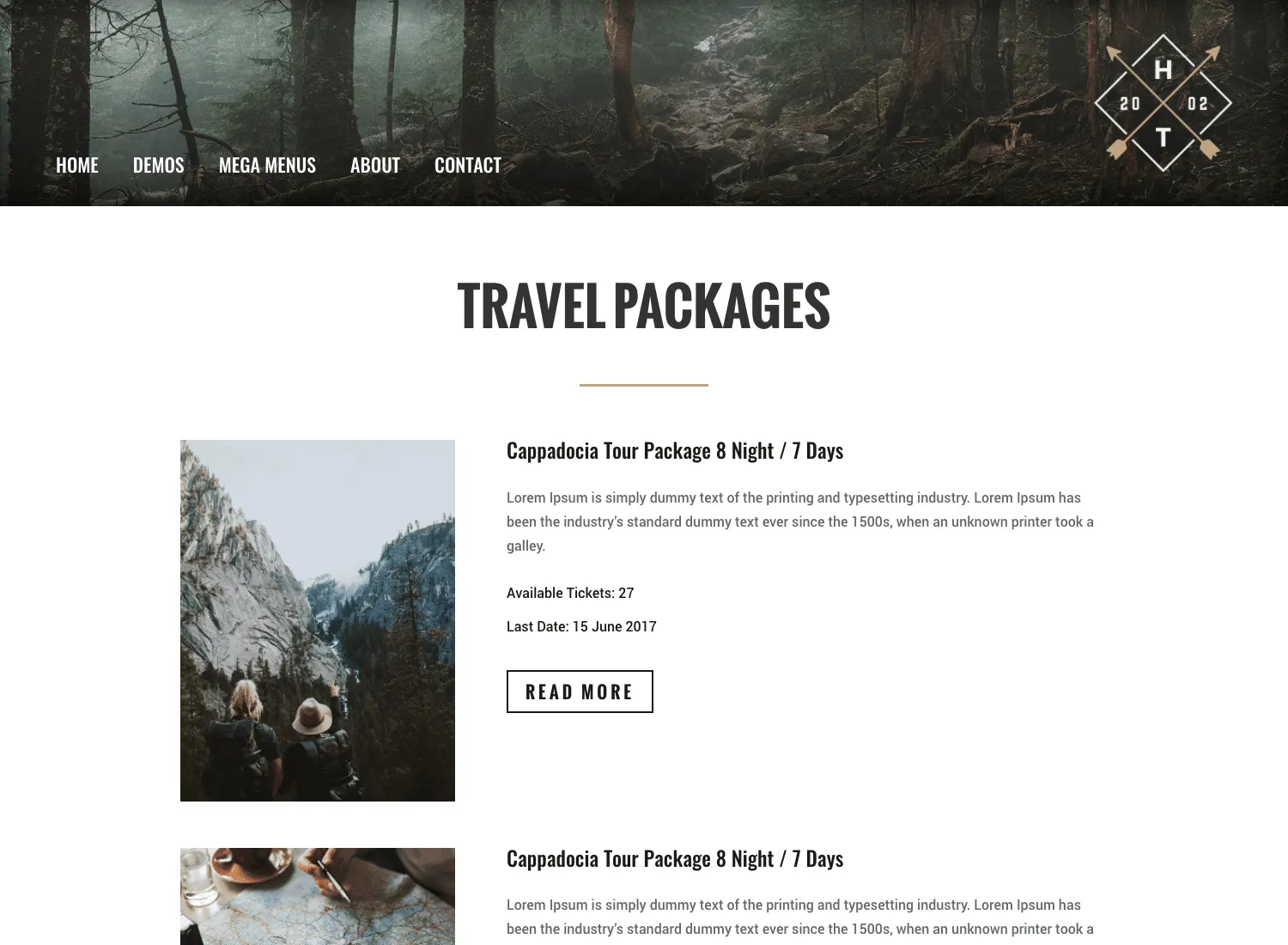1288x945 pixels.
Task: Click the Last Date: 15 June 2017 text
Action: click(x=581, y=626)
